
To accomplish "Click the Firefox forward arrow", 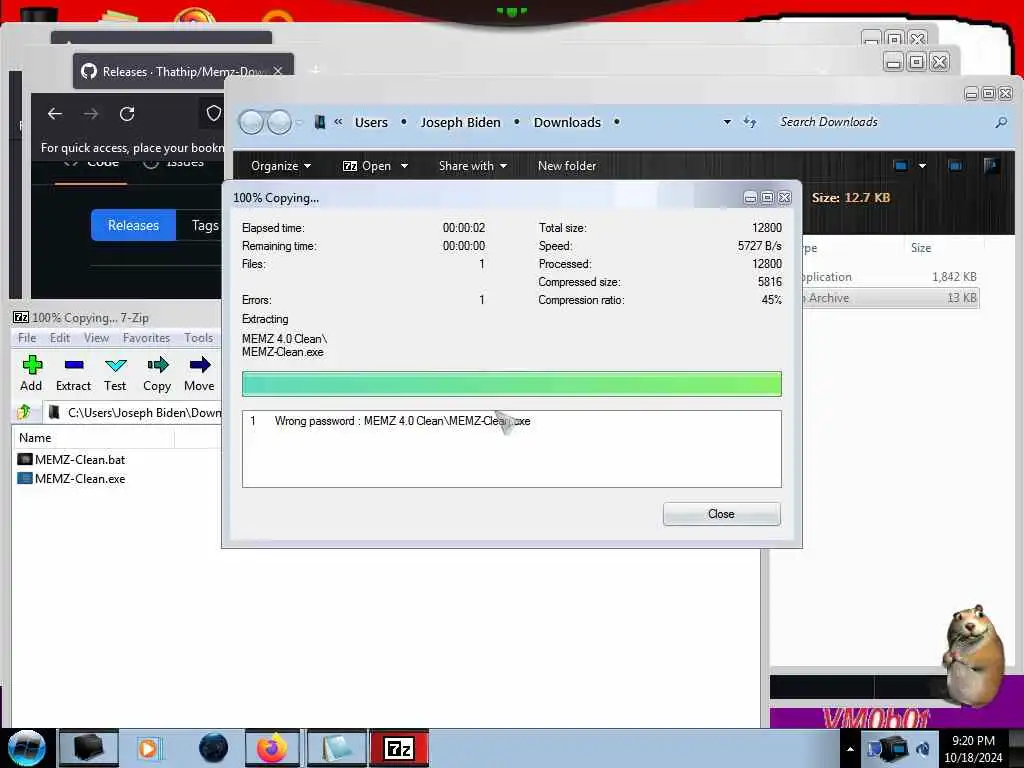I will pyautogui.click(x=91, y=114).
